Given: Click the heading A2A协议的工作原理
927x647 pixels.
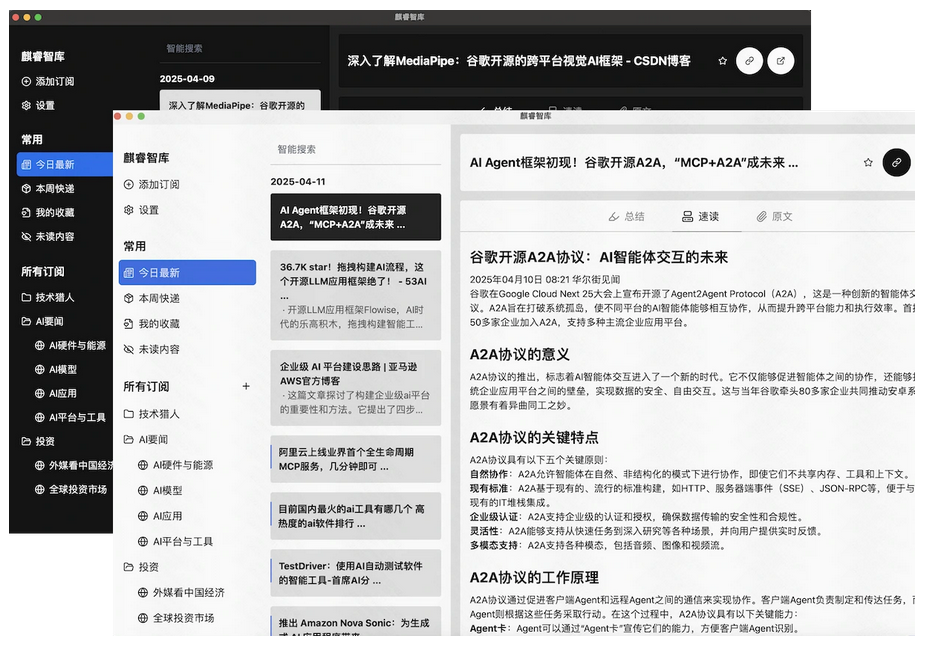Looking at the screenshot, I should tap(534, 578).
